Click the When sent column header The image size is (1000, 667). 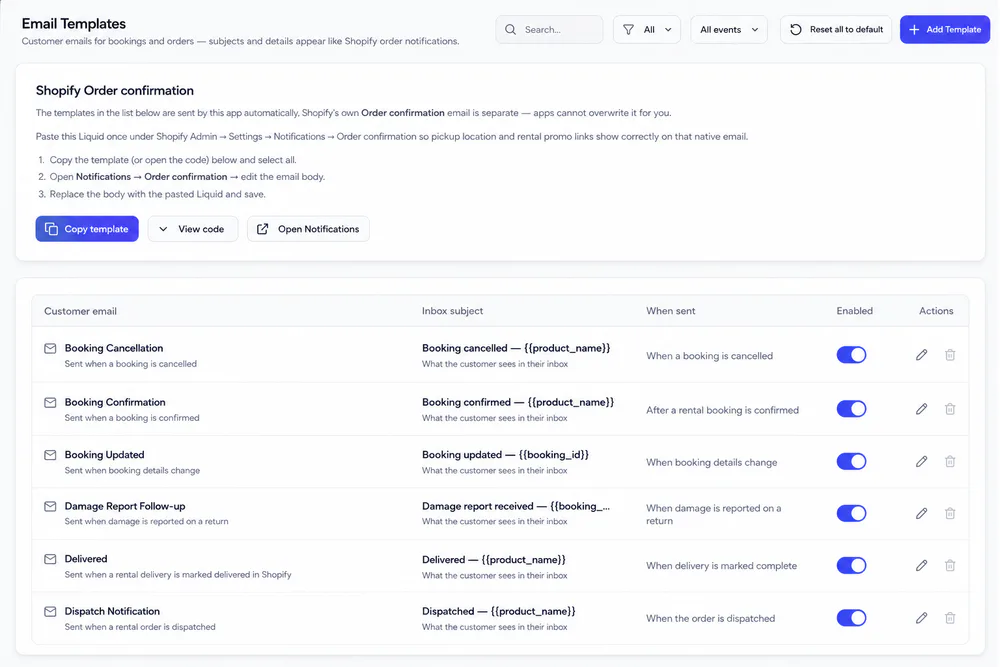click(670, 311)
